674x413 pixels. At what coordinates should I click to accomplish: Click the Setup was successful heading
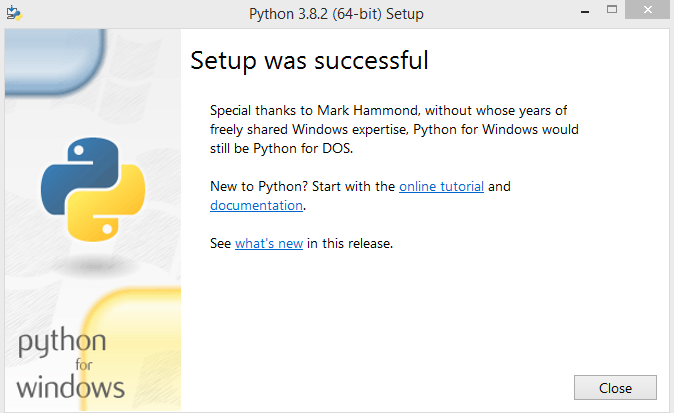point(309,60)
